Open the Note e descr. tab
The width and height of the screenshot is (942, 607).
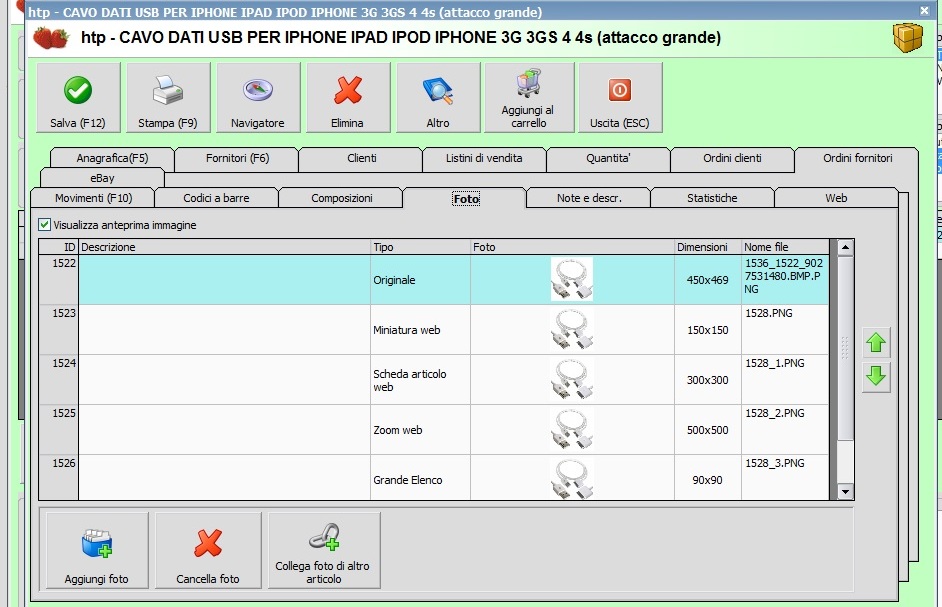point(589,198)
